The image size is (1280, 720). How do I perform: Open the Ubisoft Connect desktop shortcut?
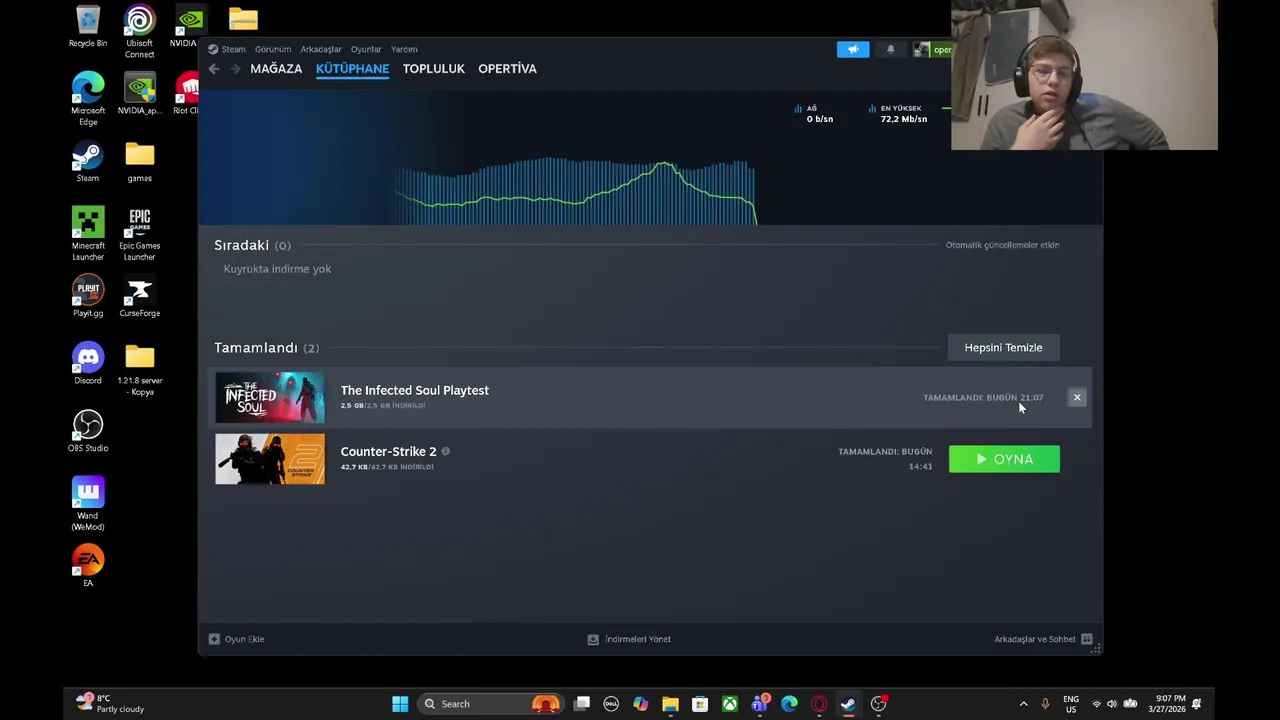point(140,32)
